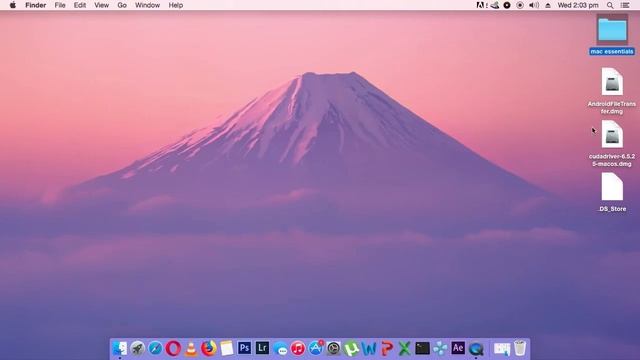Open Notification Center list icon
The height and width of the screenshot is (360, 640).
coord(625,5)
